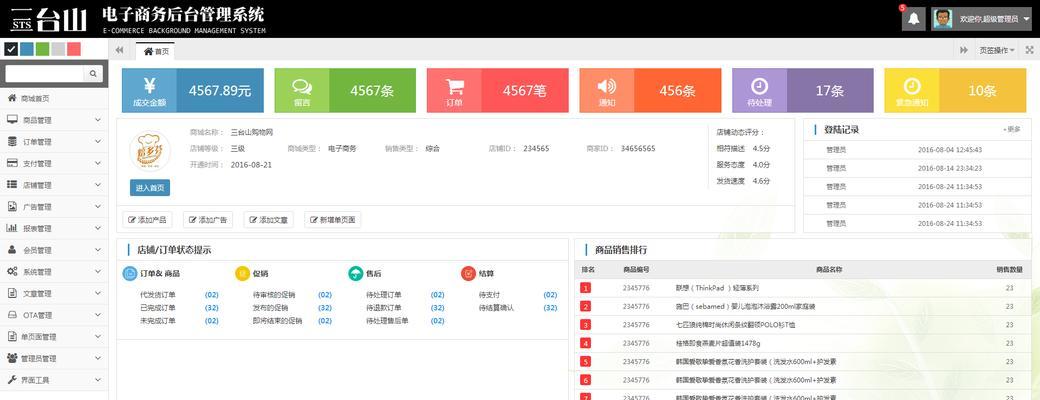Focus the sidebar search input field
Image resolution: width=1040 pixels, height=400 pixels.
(x=44, y=74)
